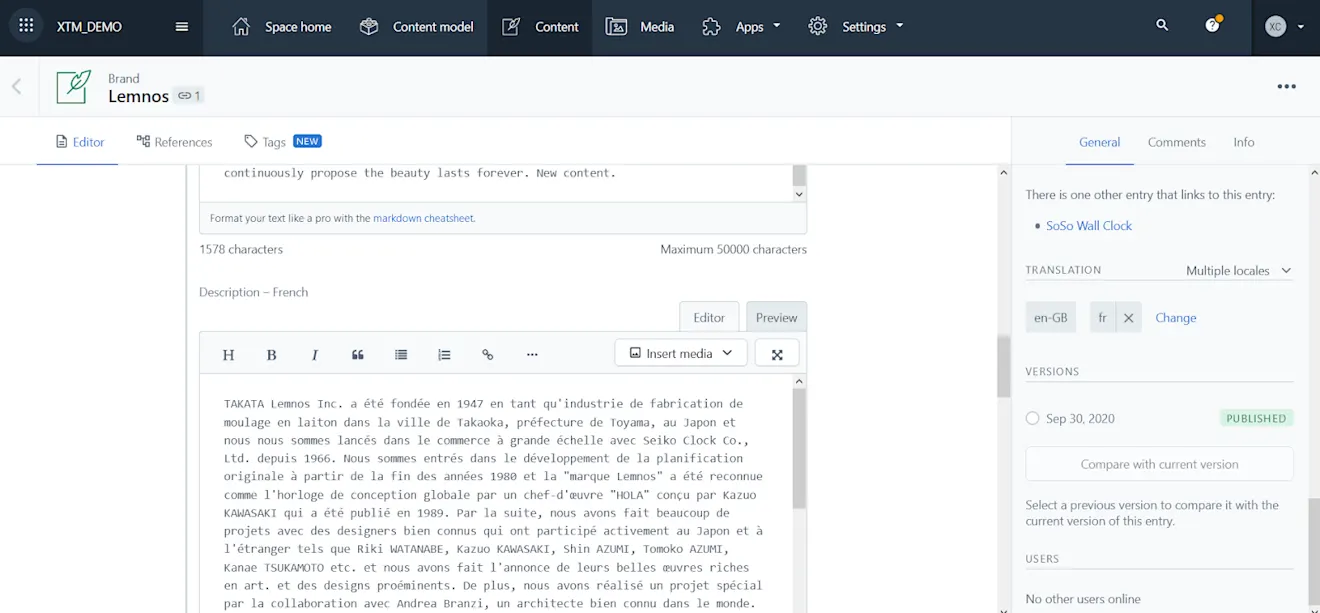Screen dimensions: 1320x613
Task: Open the Multiple locales dropdown
Action: point(1238,271)
